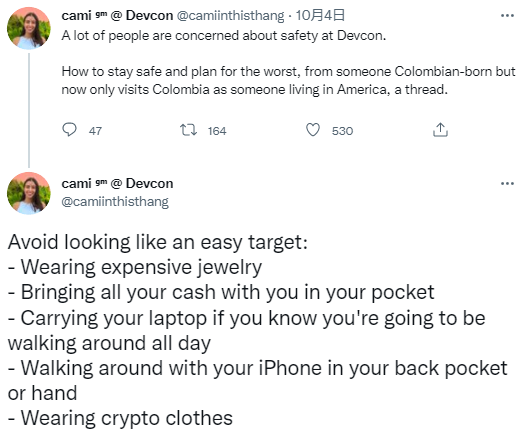Open @camiinthisthang handle below second tweet name
The width and height of the screenshot is (530, 430).
(x=115, y=202)
